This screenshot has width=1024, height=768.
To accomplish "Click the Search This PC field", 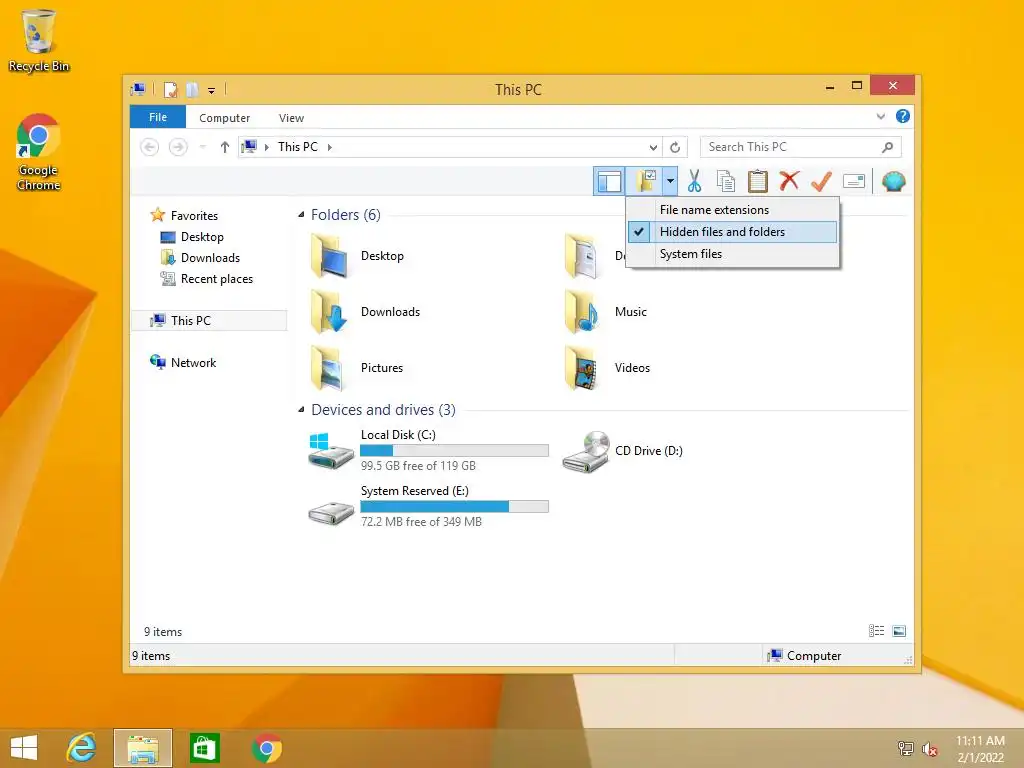I will click(x=801, y=147).
